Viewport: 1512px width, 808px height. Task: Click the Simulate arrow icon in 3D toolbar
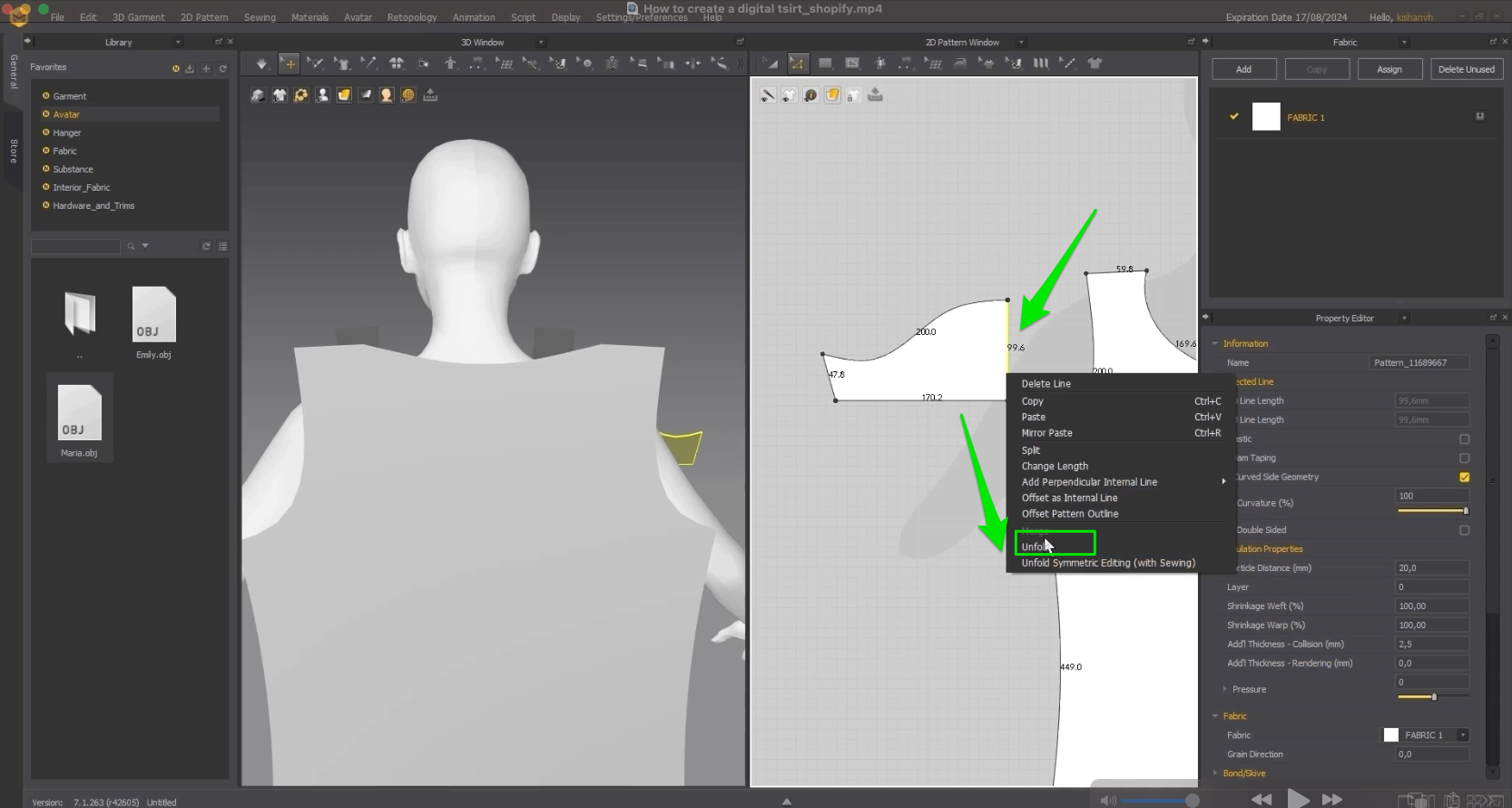pyautogui.click(x=261, y=64)
